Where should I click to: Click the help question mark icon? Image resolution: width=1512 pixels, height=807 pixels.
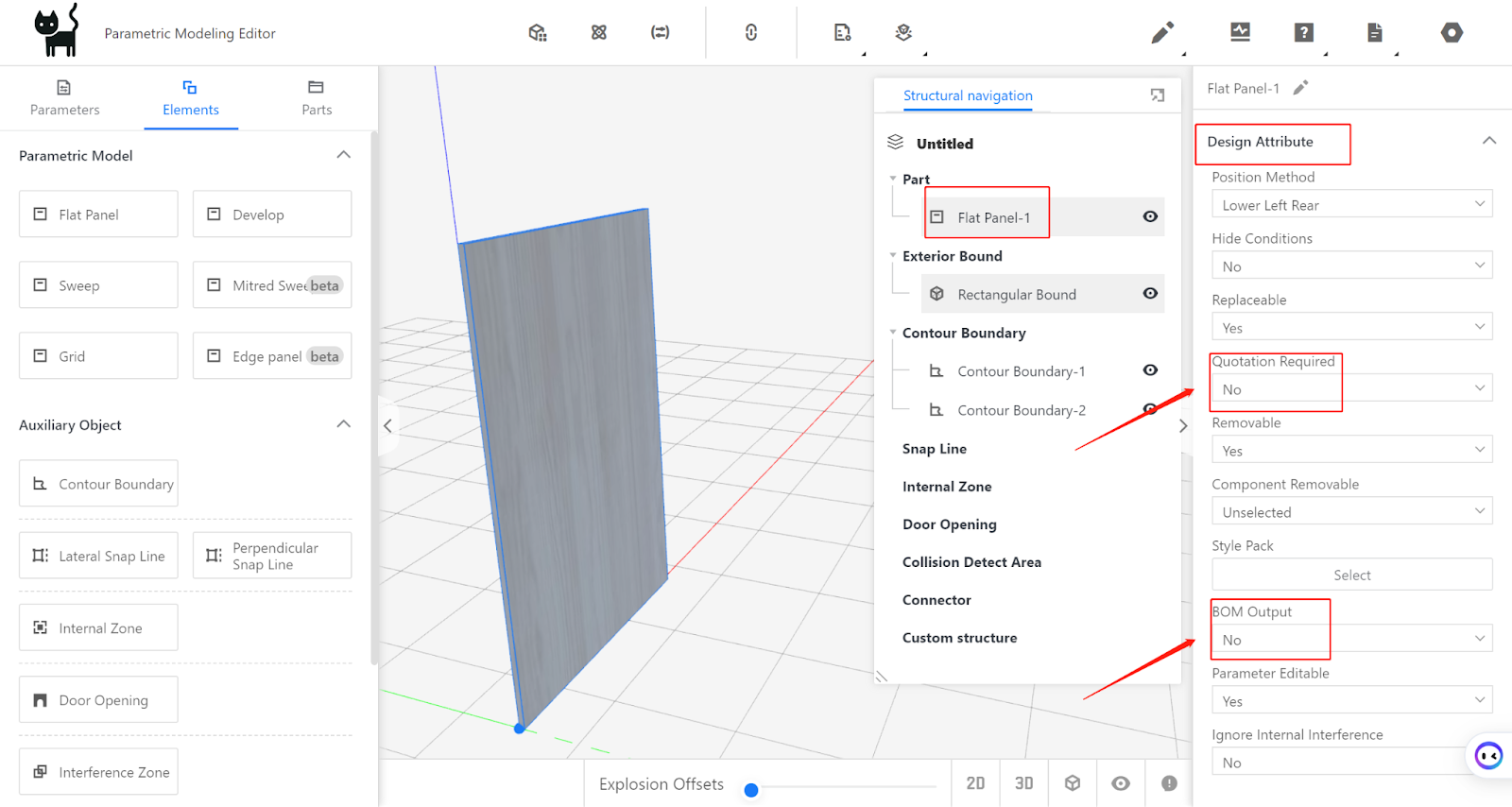pyautogui.click(x=1303, y=33)
